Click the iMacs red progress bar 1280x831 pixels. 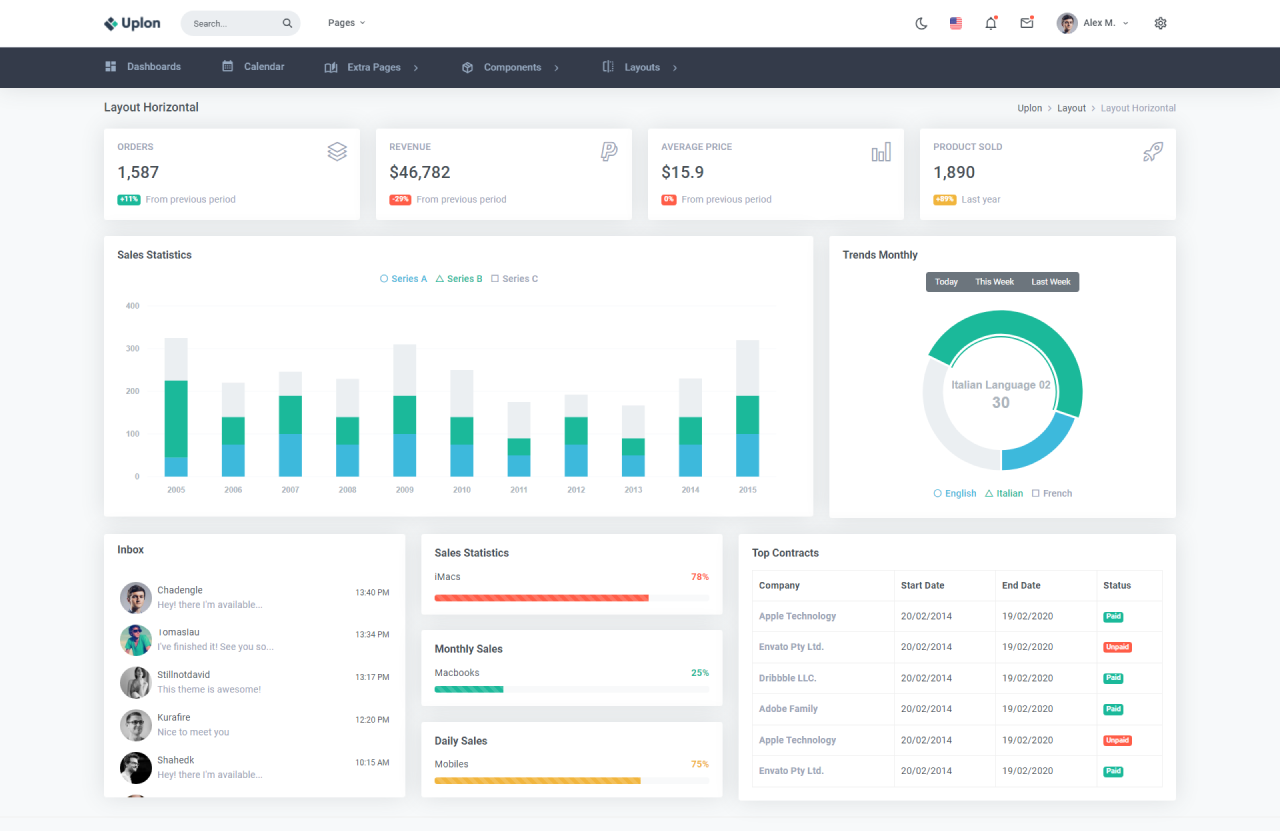(541, 598)
